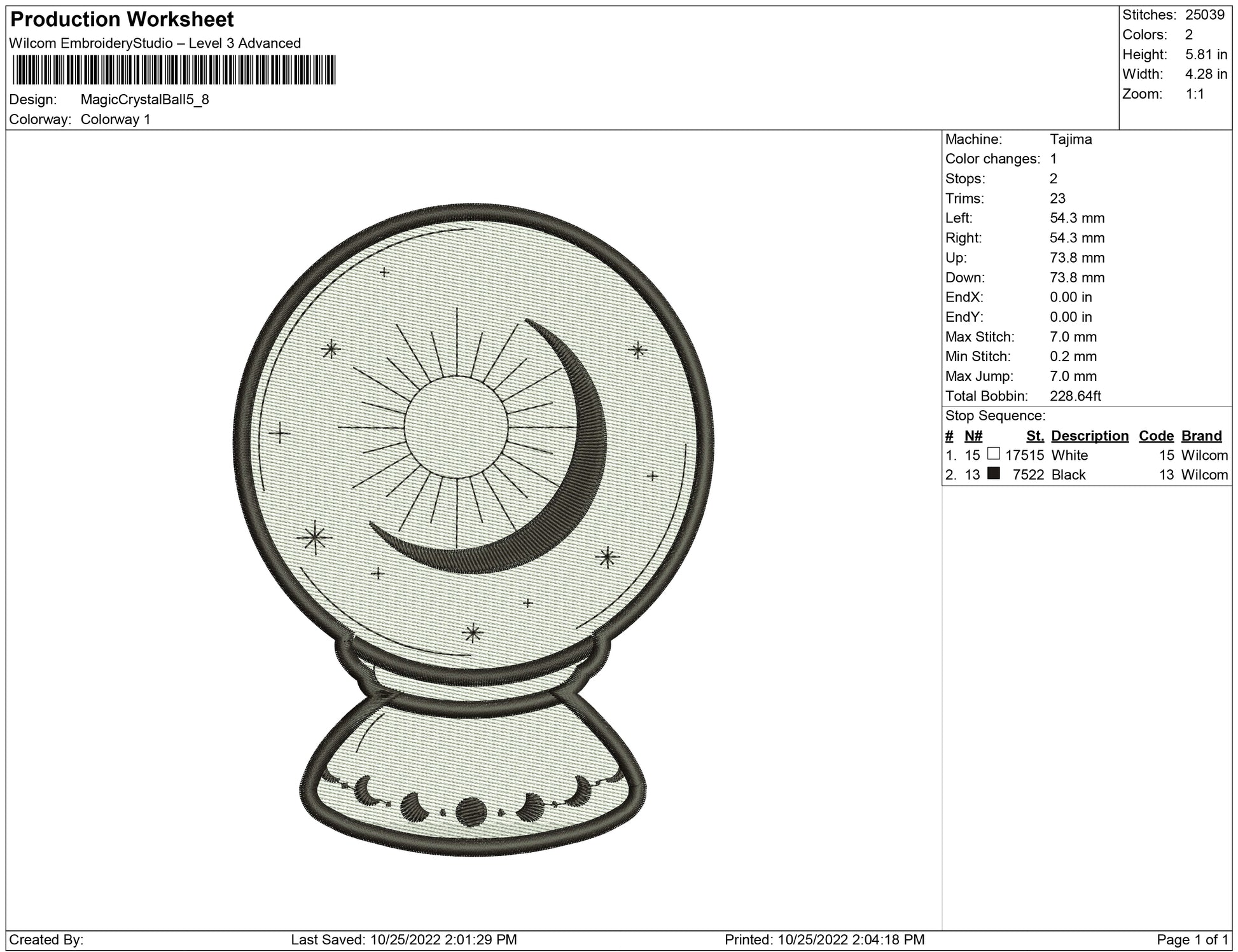1238x952 pixels.
Task: Click the Page 1 of 1 footer text
Action: [x=1192, y=939]
